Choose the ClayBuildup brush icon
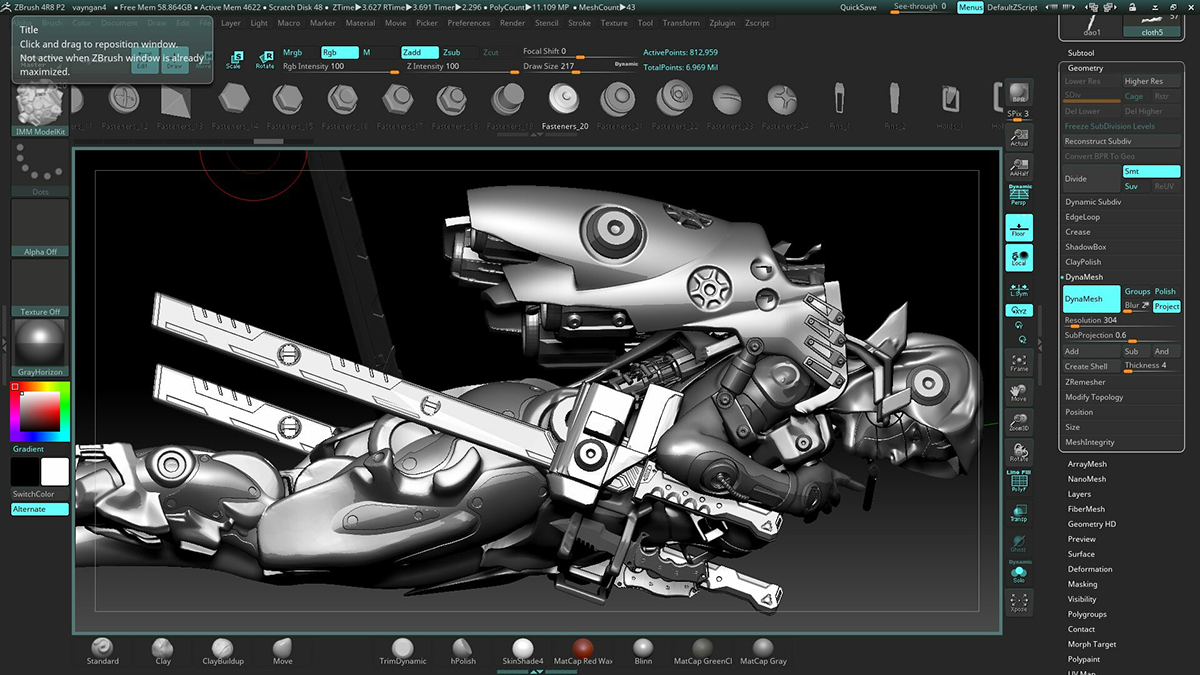This screenshot has width=1200, height=675. pyautogui.click(x=223, y=649)
